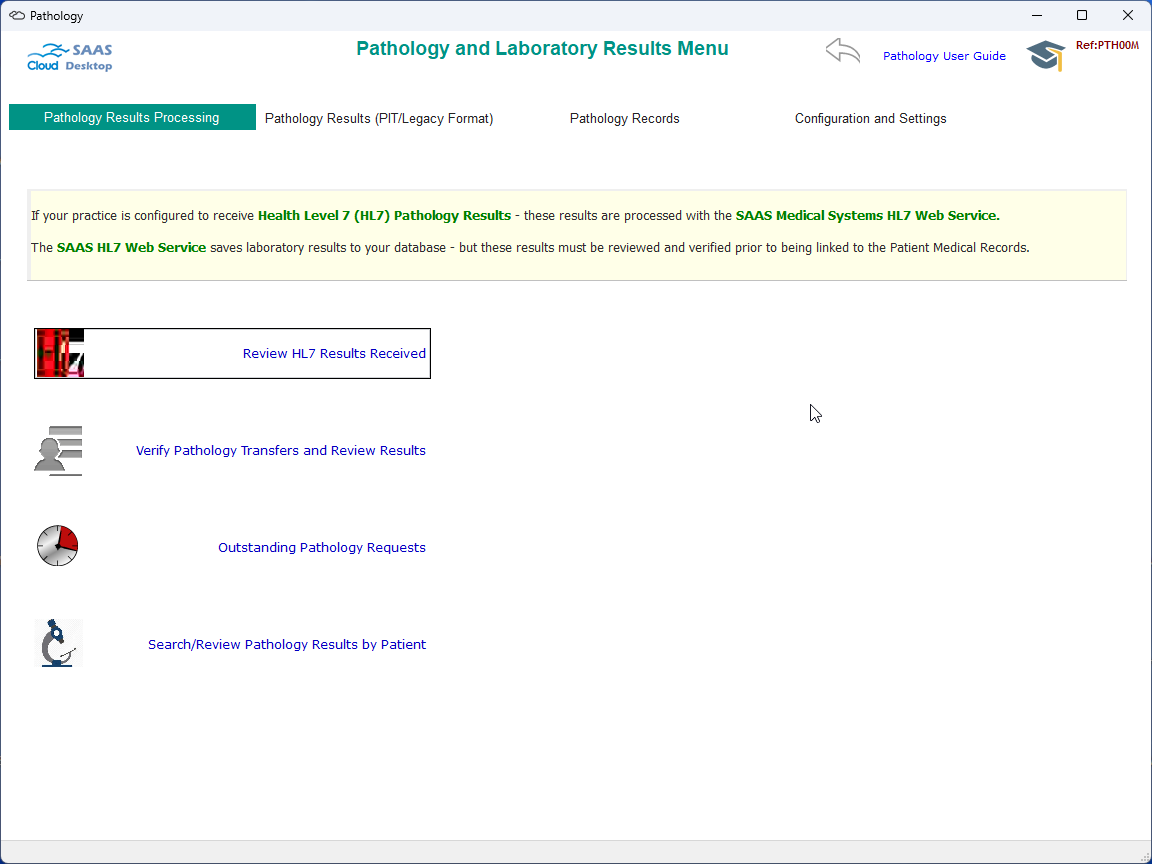
Task: Open the Configuration and Settings tab
Action: pyautogui.click(x=871, y=118)
